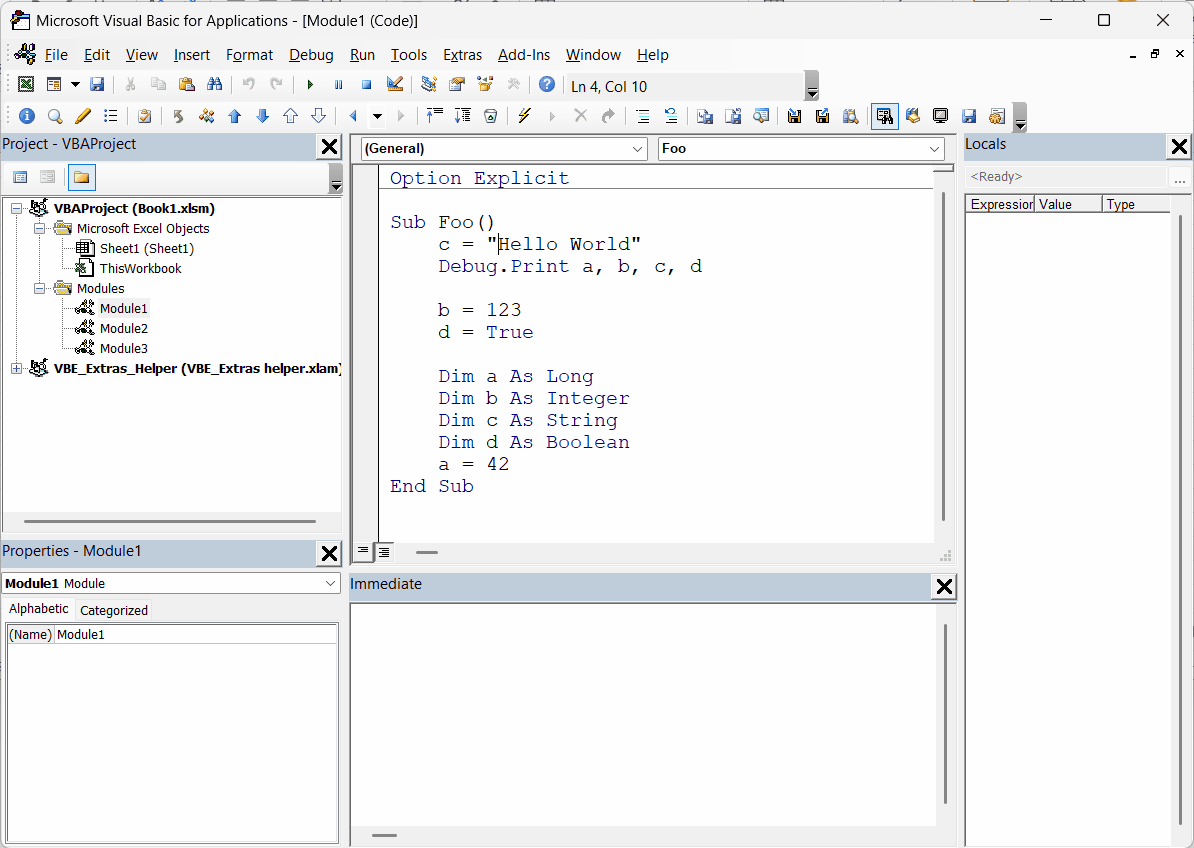Click the solid blue down arrow icon
Viewport: 1194px width, 848px height.
click(263, 116)
